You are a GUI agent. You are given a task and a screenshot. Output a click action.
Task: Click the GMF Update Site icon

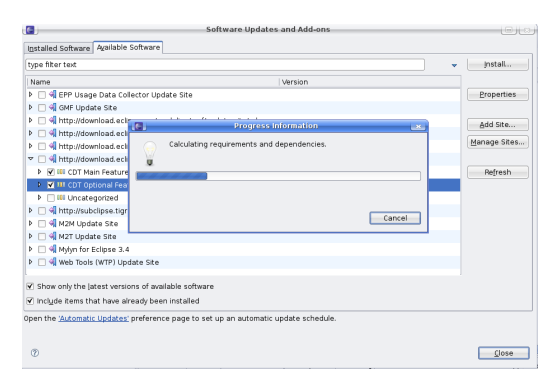tap(53, 107)
